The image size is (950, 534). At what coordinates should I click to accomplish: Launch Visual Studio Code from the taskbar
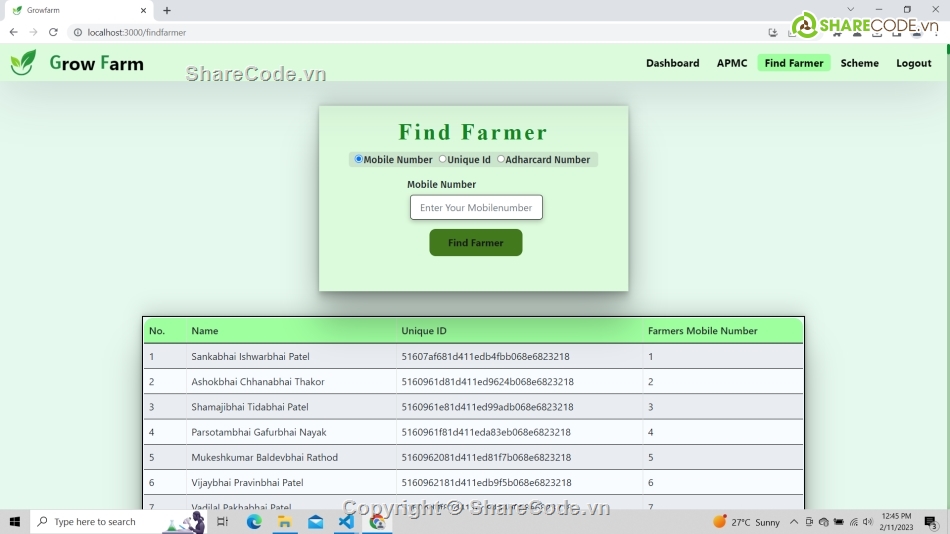[x=346, y=522]
